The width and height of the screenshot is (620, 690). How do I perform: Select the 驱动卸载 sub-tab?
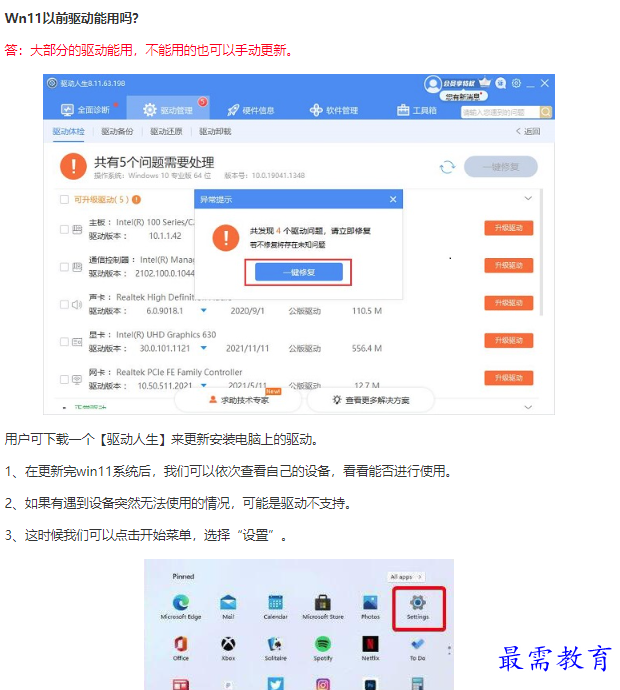click(215, 131)
